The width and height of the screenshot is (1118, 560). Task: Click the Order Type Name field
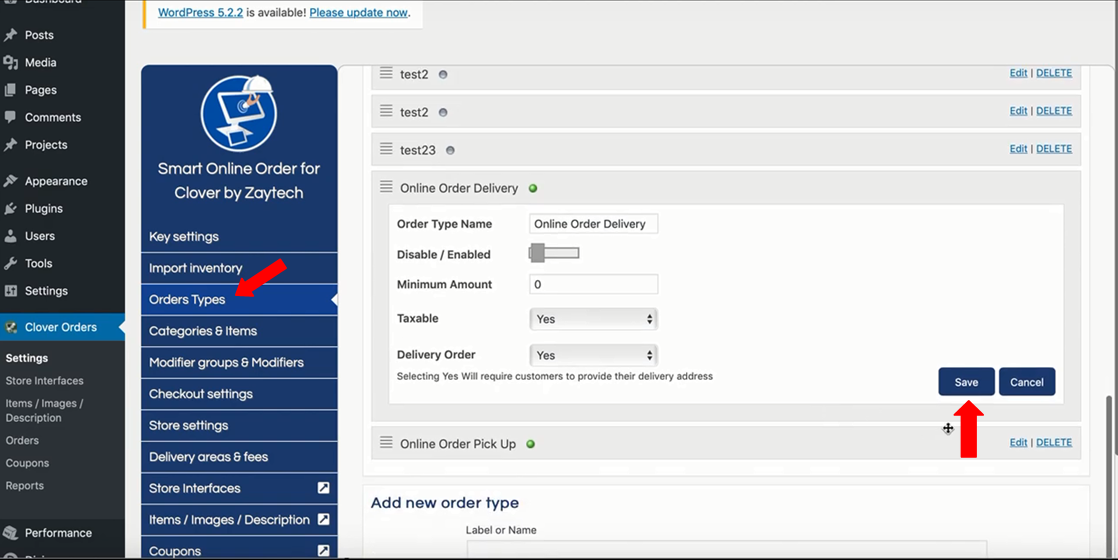click(593, 224)
